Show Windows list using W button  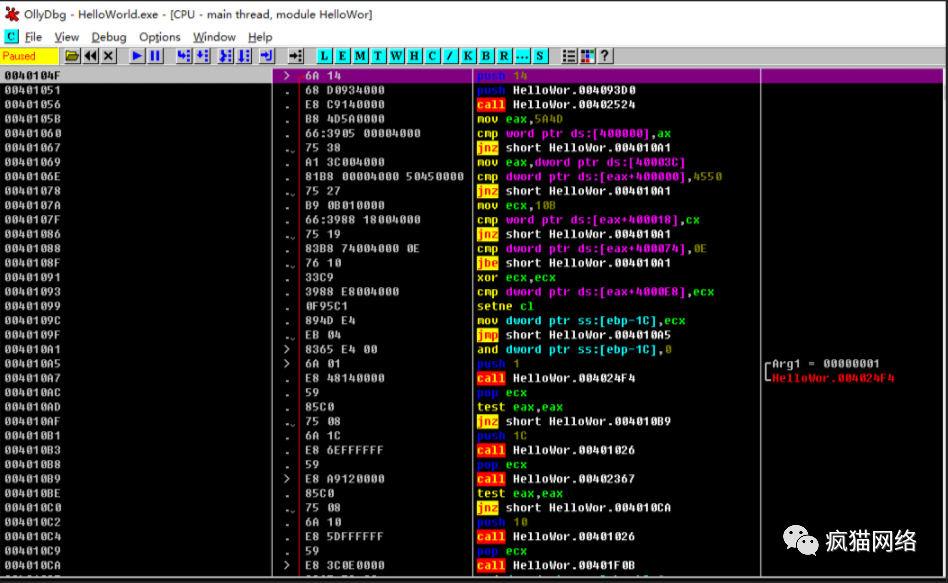coord(397,56)
